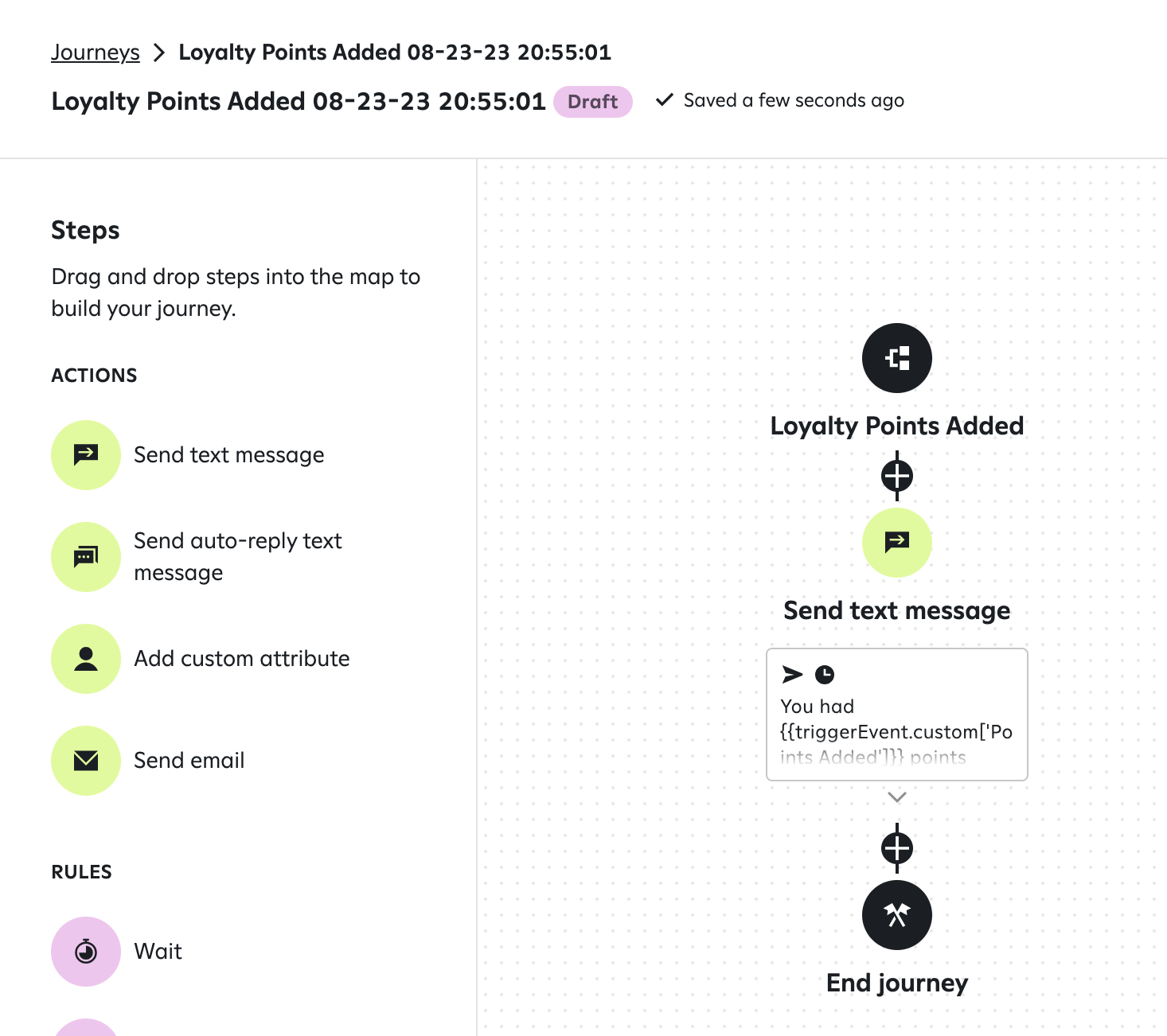
Task: Go back to Journeys via breadcrumb
Action: pos(96,53)
